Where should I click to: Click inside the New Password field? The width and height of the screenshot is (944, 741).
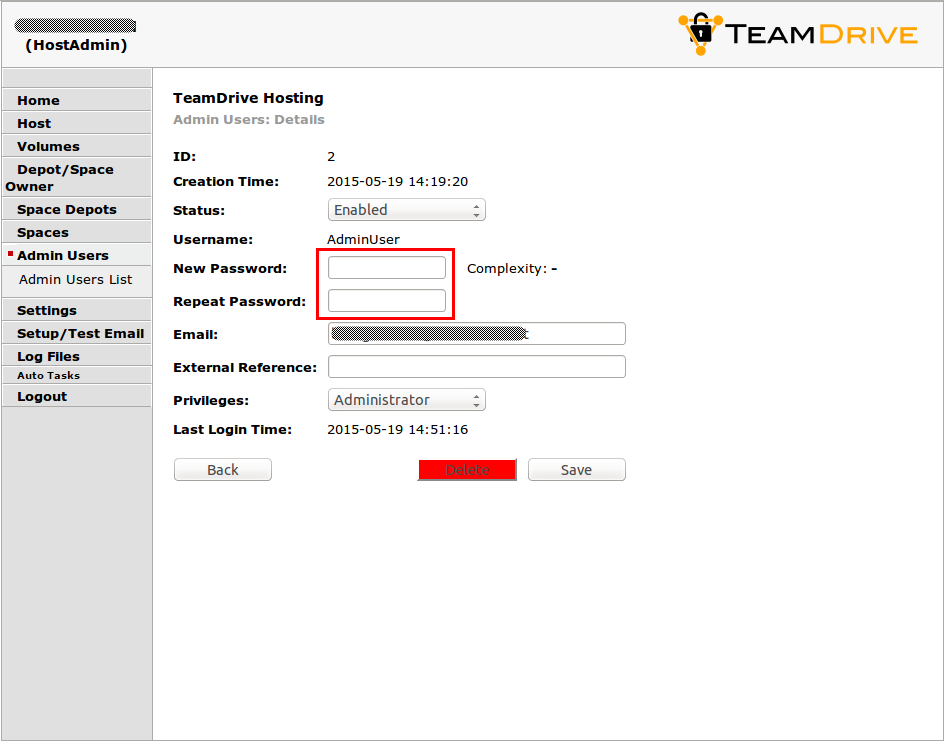[386, 267]
